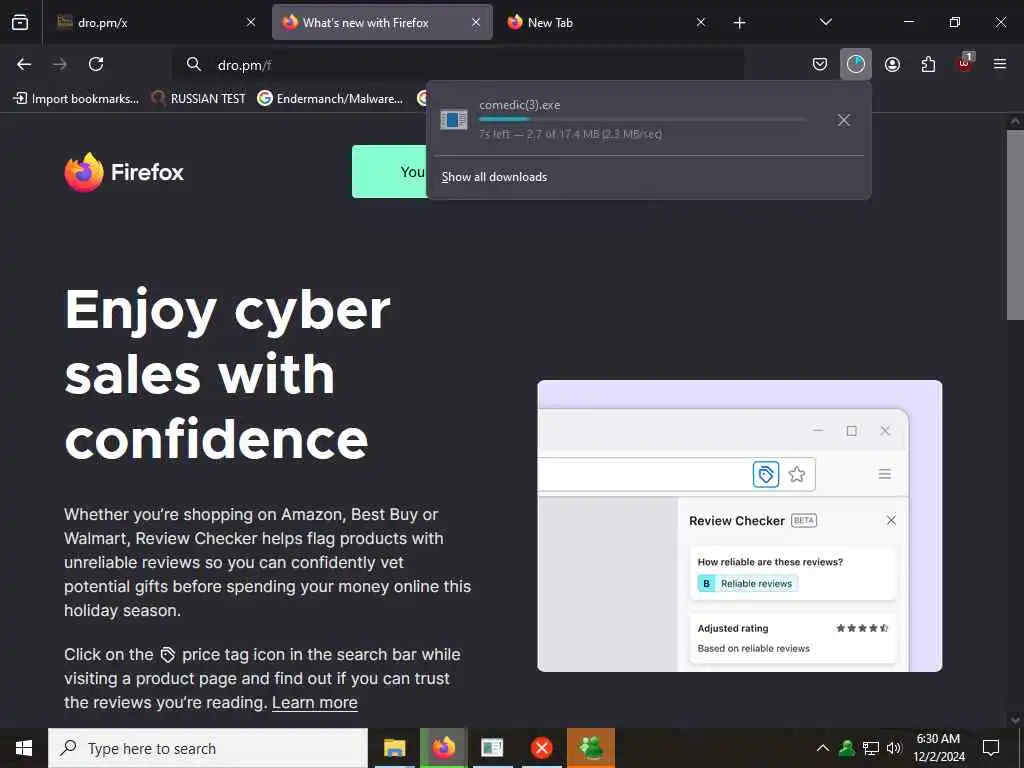Expand the list all tabs dropdown

point(825,22)
